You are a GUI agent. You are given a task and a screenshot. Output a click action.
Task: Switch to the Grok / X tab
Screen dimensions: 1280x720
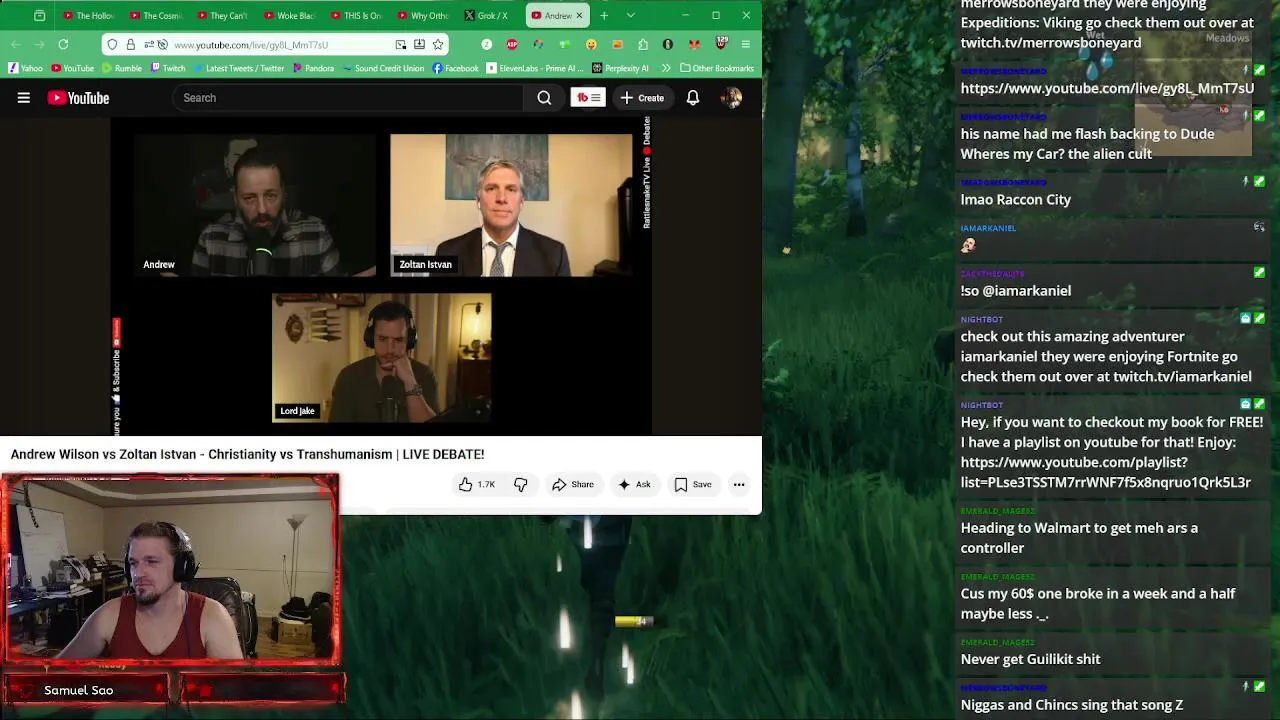coord(488,15)
